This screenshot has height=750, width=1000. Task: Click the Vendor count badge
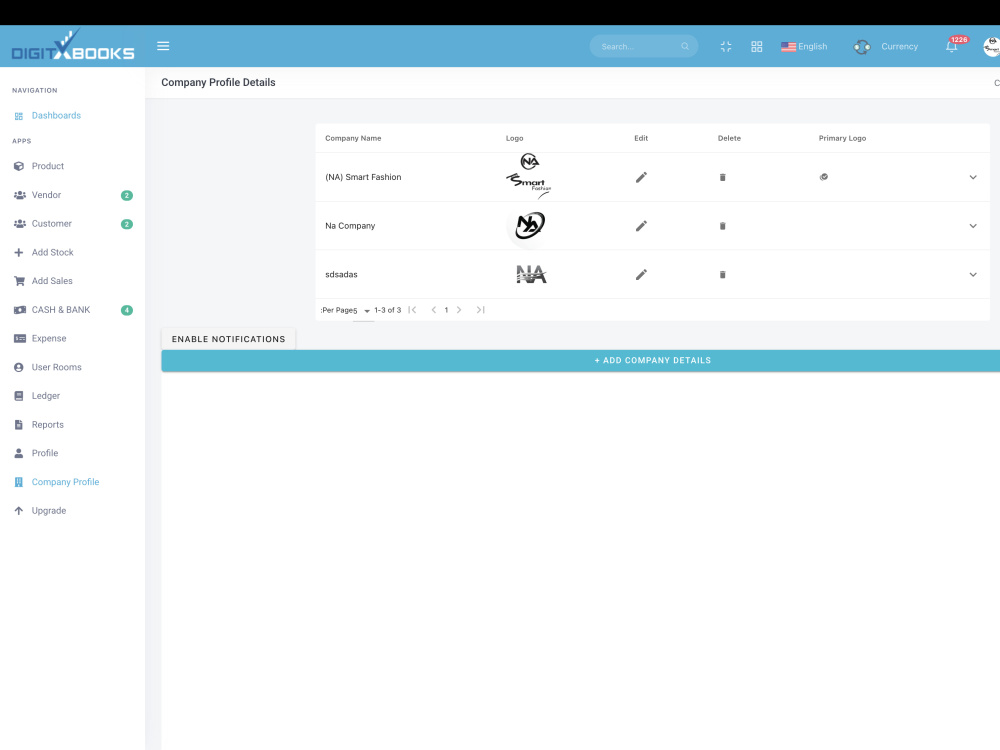tap(127, 195)
